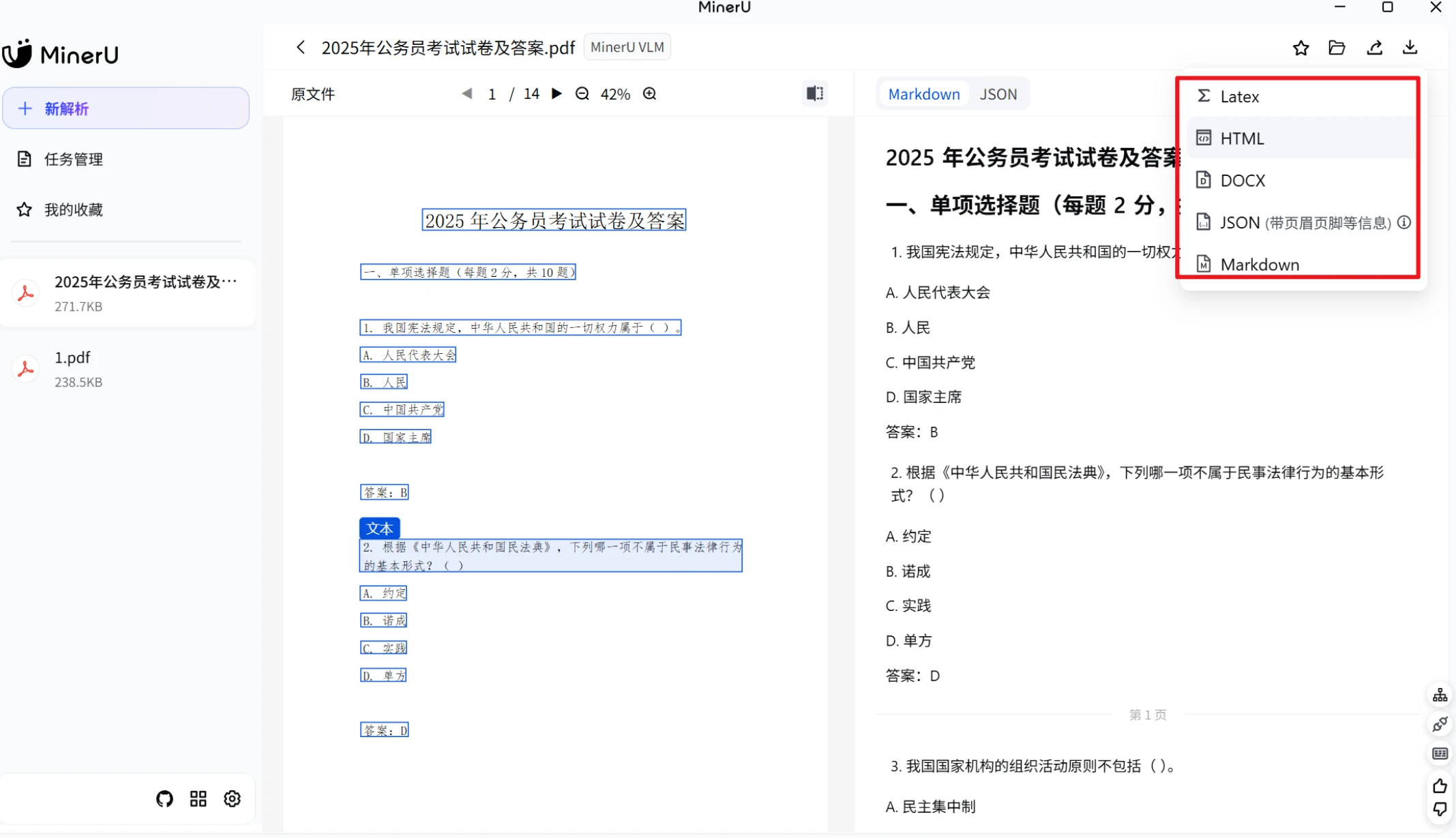Click the GitHub icon in the sidebar footer
Screen dimensions: 1456x838
pos(164,798)
